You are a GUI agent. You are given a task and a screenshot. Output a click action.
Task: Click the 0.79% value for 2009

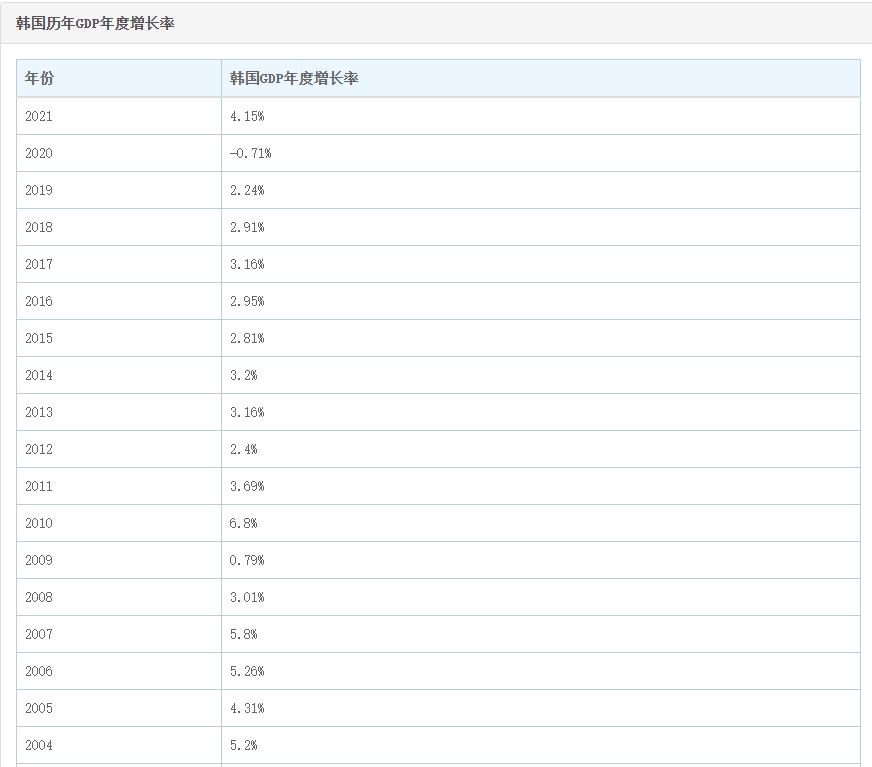pos(247,560)
